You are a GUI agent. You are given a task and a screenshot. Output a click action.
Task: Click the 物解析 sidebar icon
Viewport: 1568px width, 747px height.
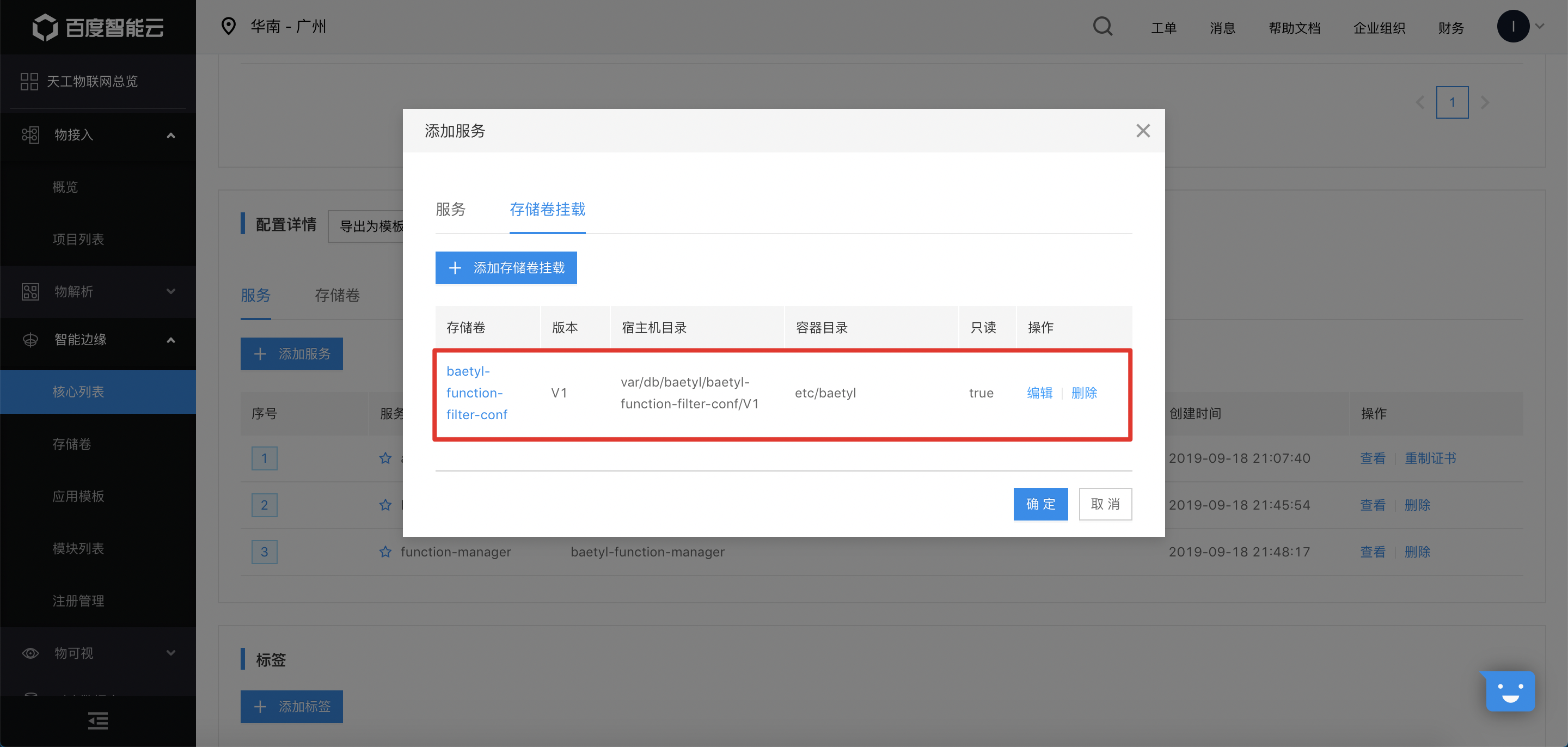(30, 292)
